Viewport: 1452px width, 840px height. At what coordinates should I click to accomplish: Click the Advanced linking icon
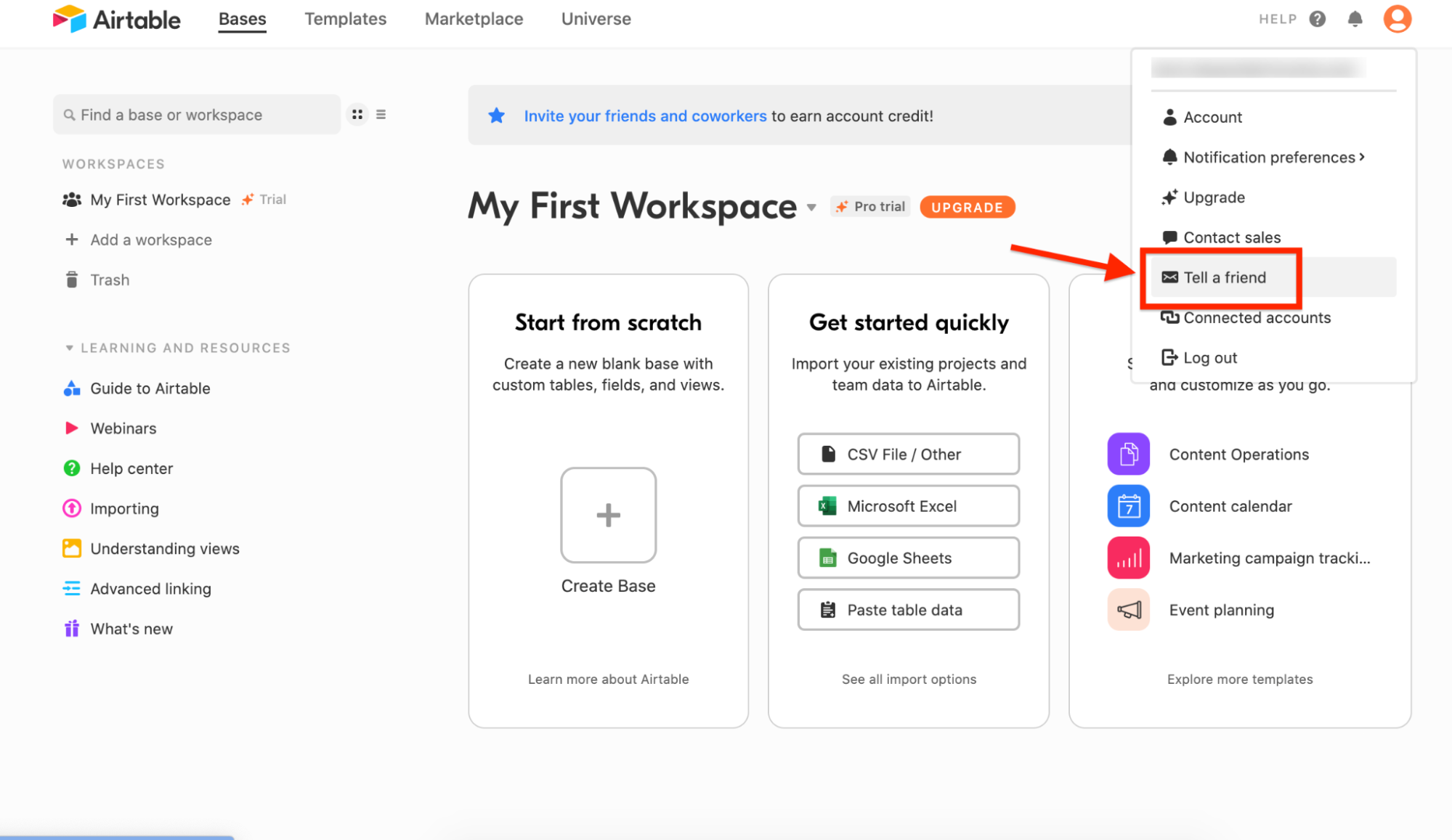pos(72,588)
